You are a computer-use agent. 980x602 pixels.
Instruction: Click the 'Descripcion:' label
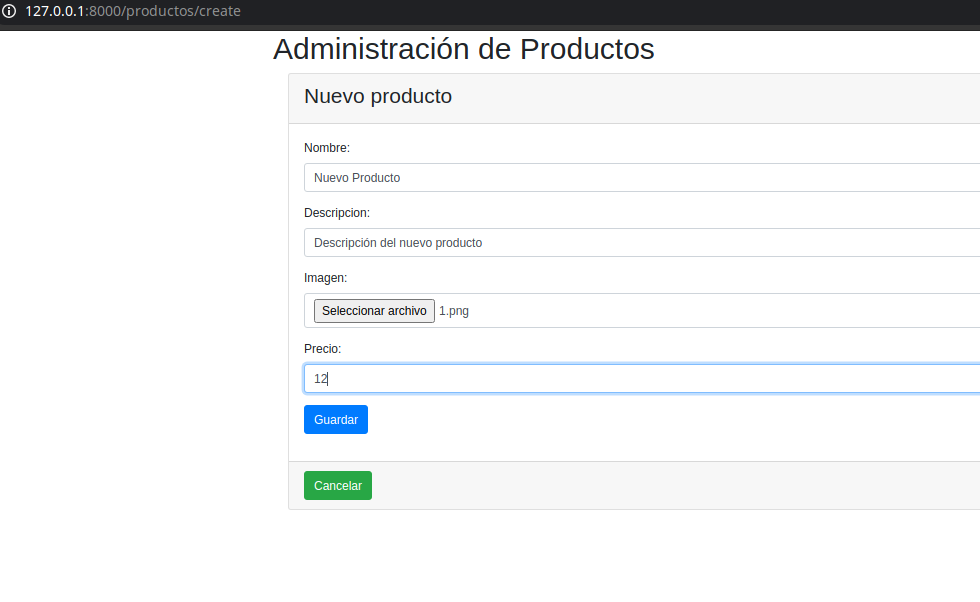tap(336, 213)
